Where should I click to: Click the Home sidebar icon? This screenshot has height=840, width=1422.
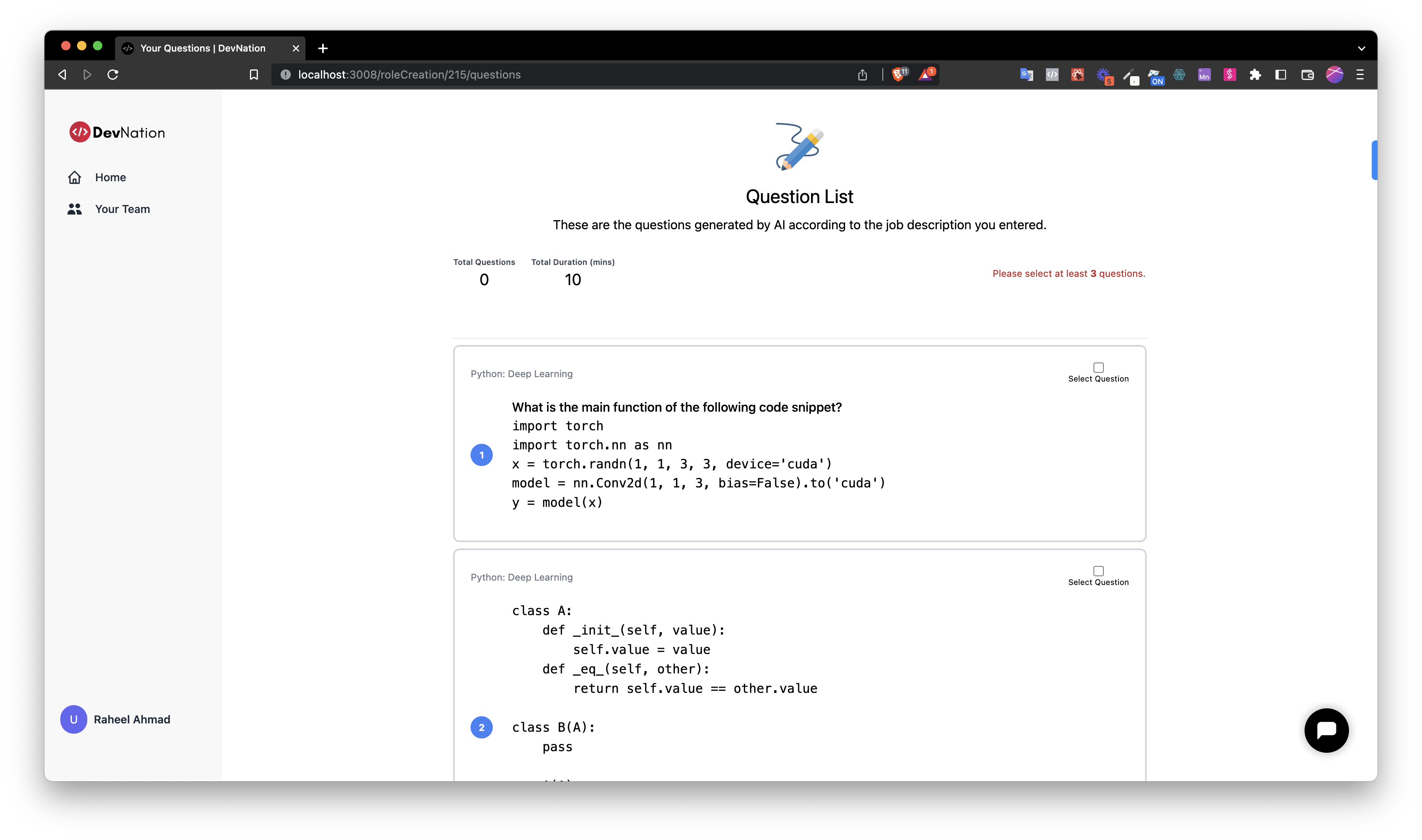pos(74,177)
